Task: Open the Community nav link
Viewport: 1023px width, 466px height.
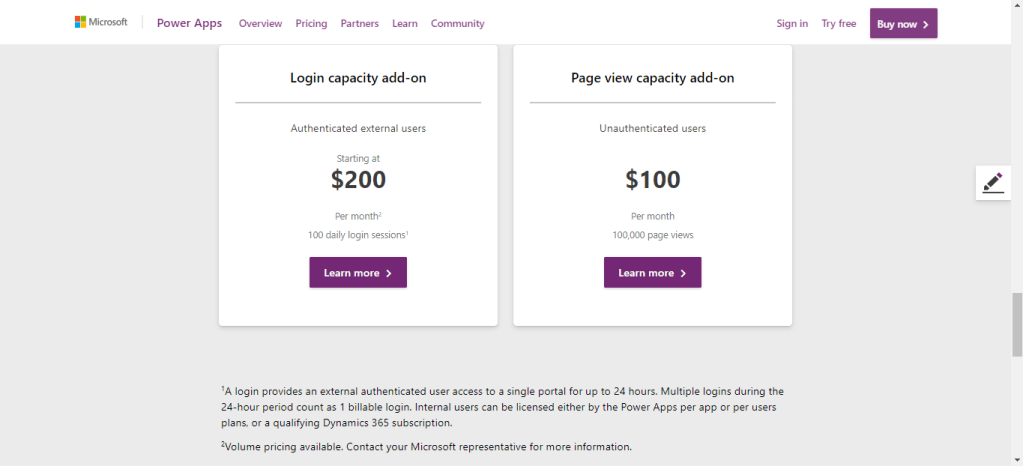Action: point(457,23)
